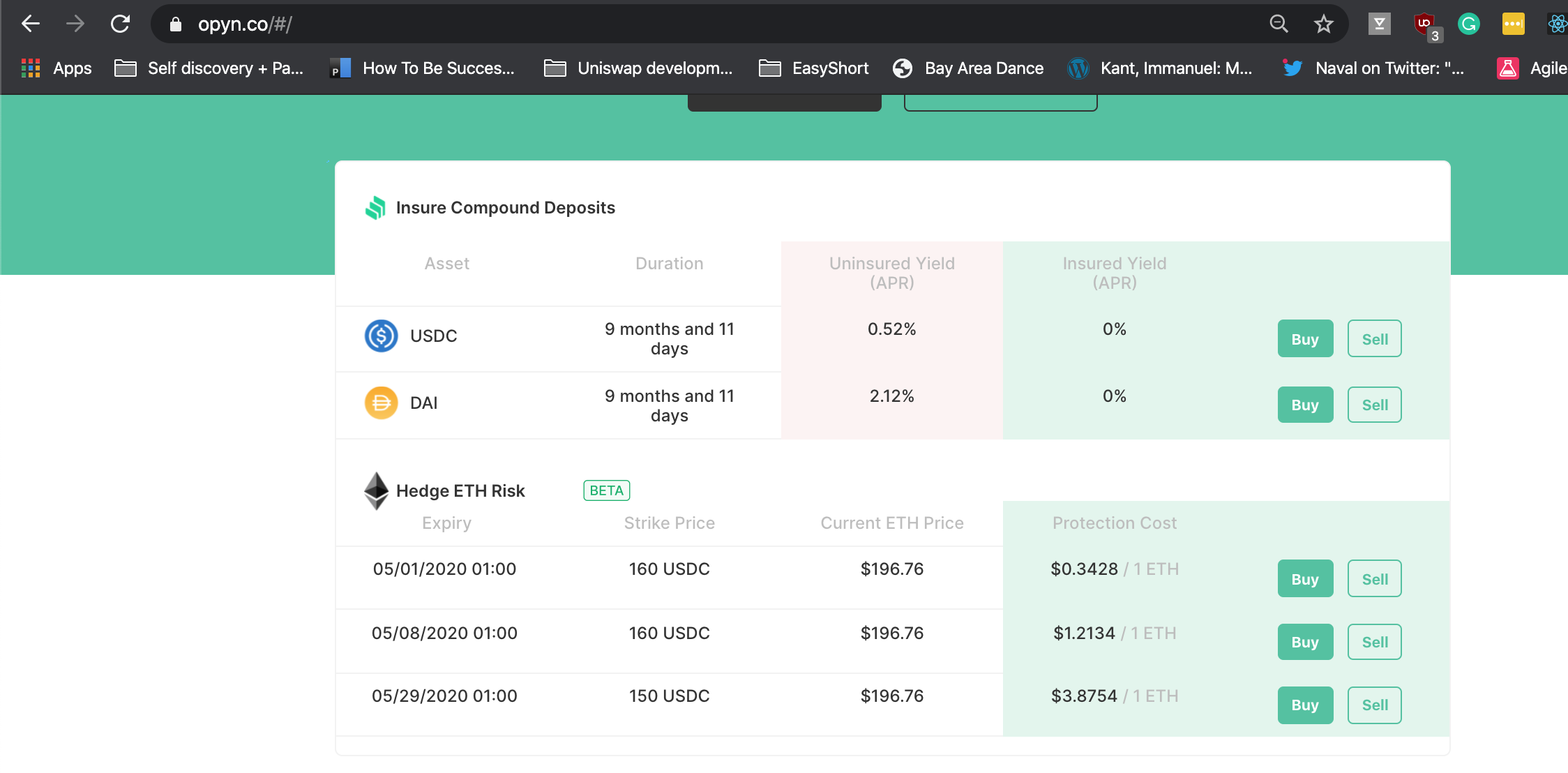Open uBlock Origin extension icon
Viewport: 1568px width, 773px height.
[x=1424, y=24]
